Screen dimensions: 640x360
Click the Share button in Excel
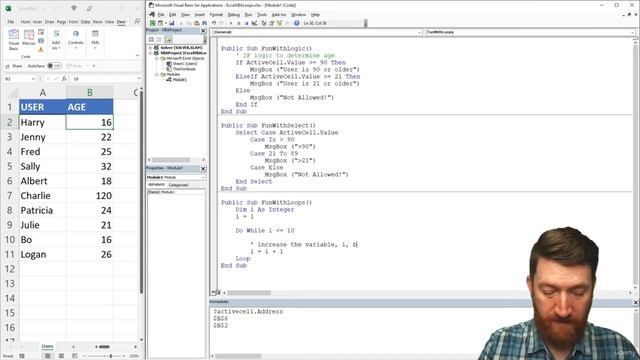point(14,66)
